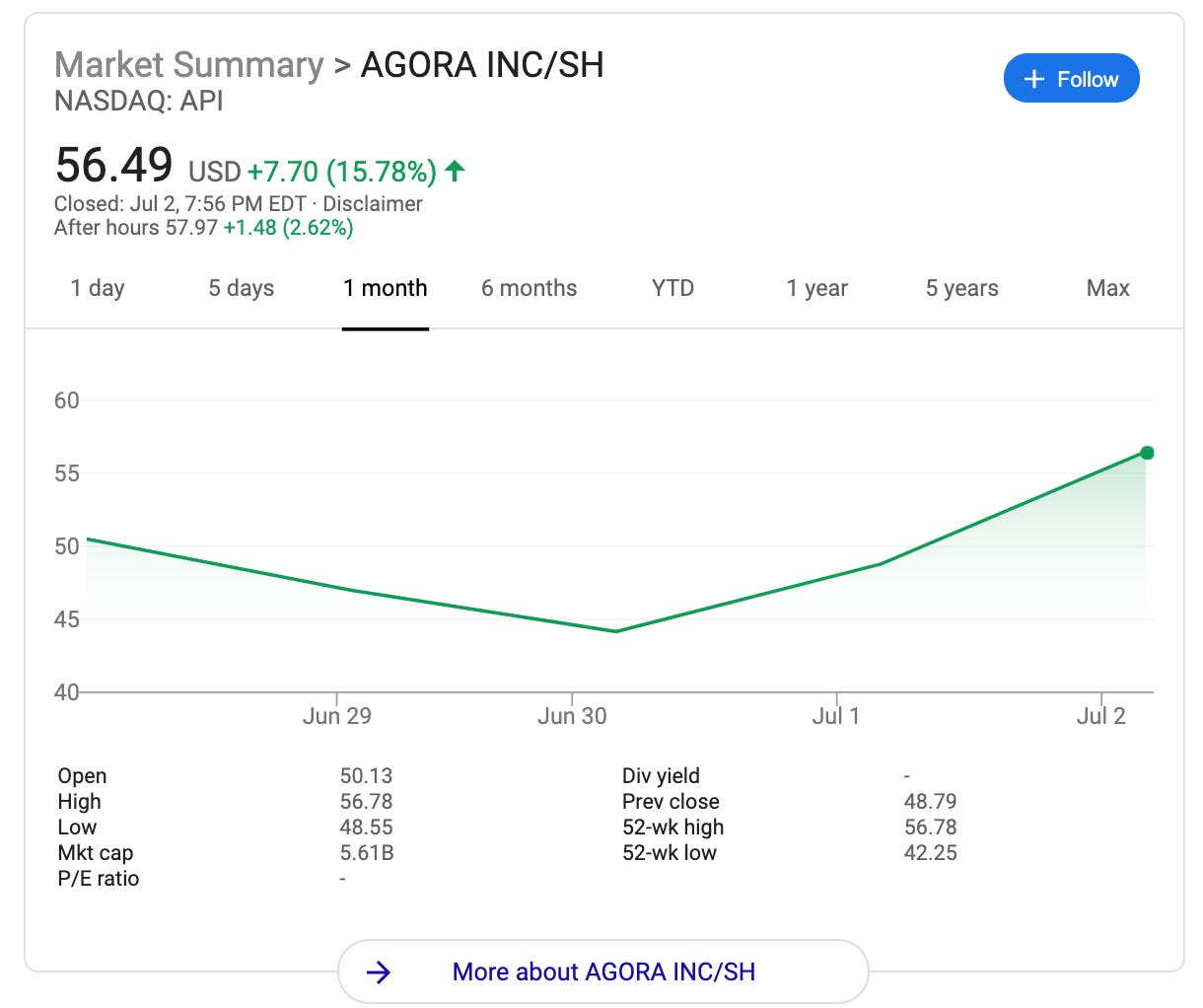Click the Mkt cap value 5.61B

point(367,853)
